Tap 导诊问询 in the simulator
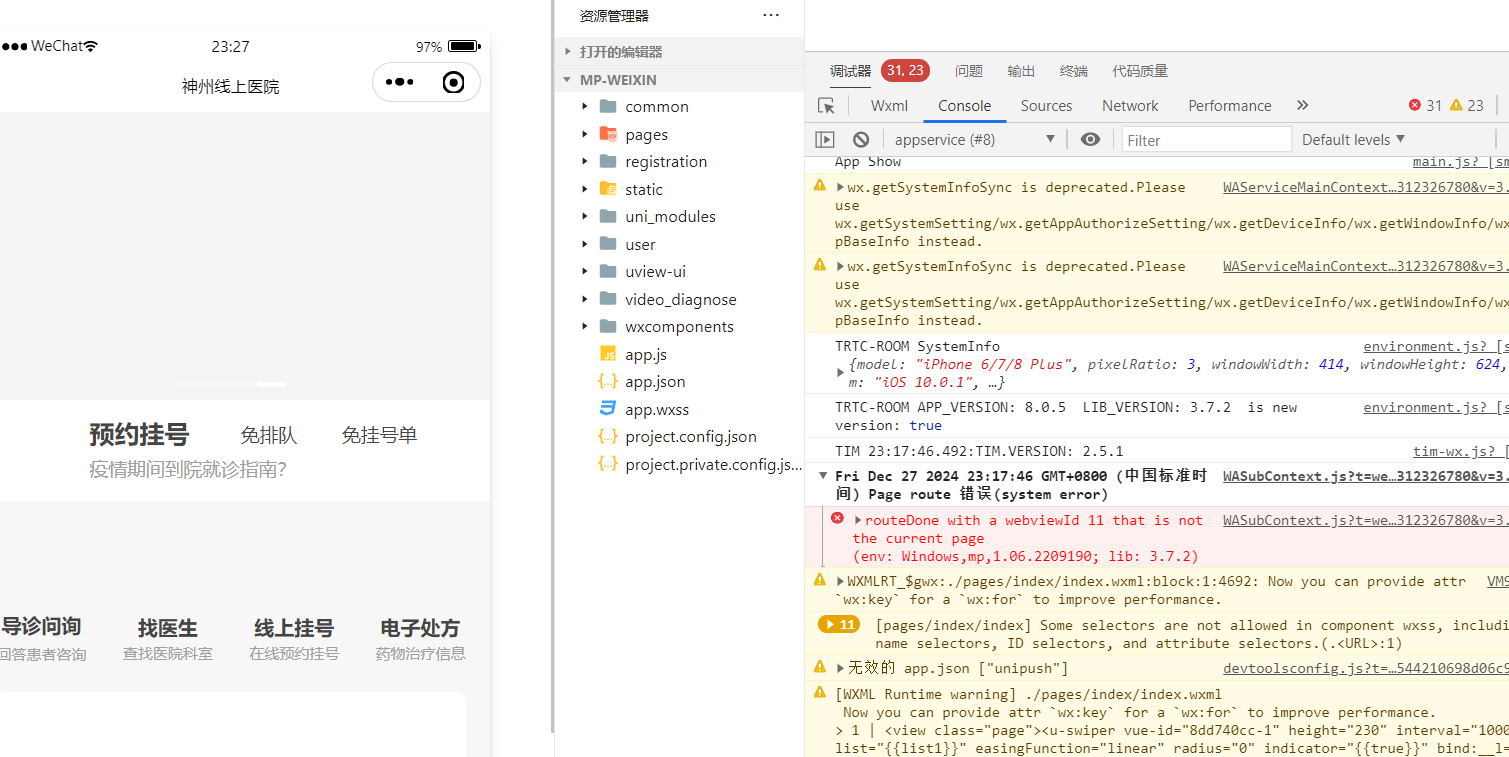Image resolution: width=1509 pixels, height=757 pixels. tap(41, 627)
